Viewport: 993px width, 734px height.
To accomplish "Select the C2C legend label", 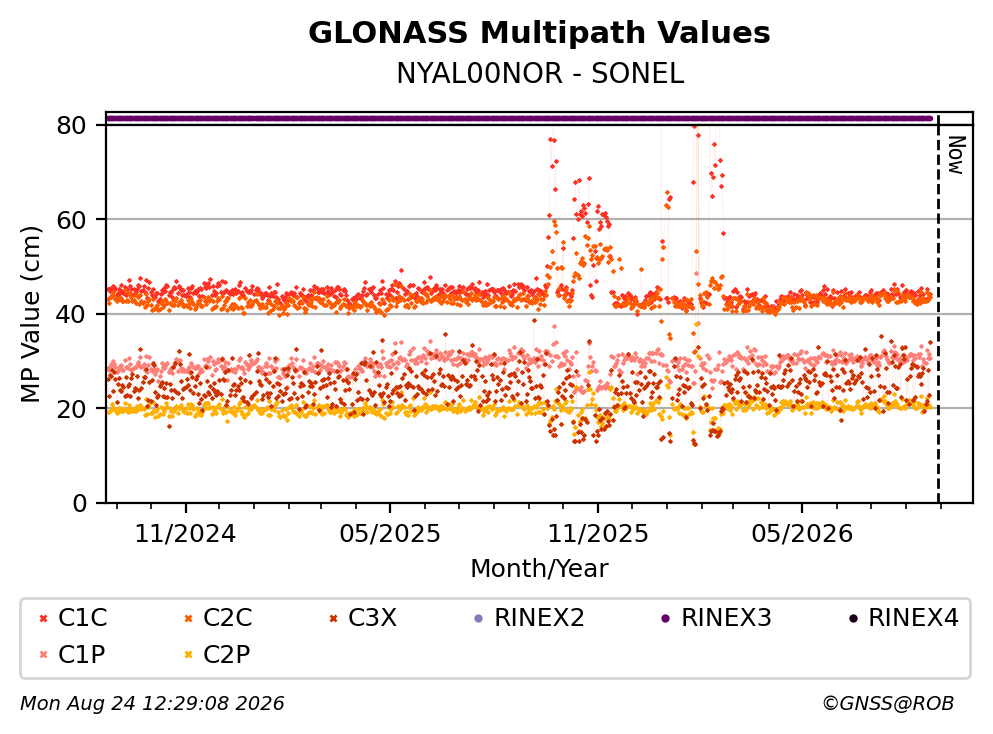I will [x=227, y=618].
